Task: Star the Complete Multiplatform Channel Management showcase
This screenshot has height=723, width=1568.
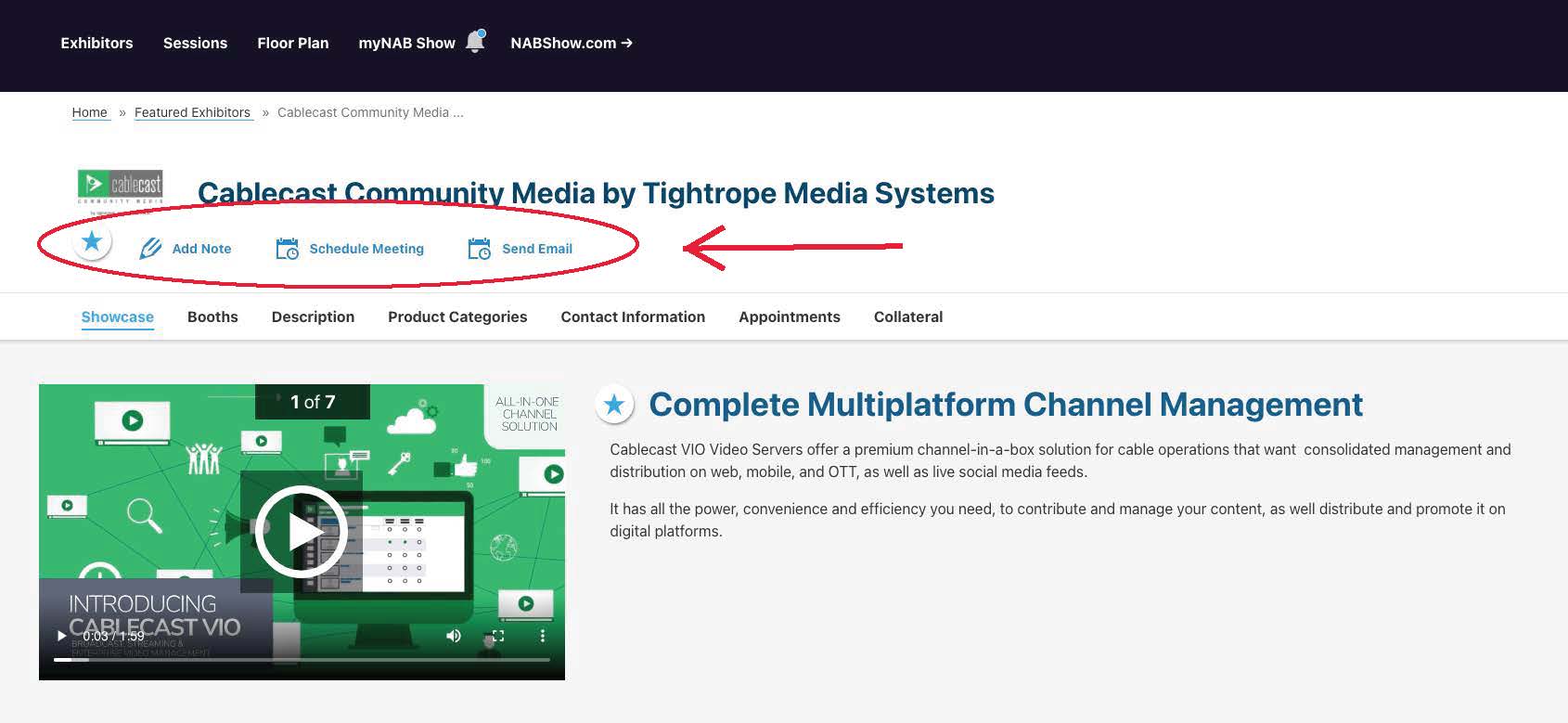Action: [614, 405]
